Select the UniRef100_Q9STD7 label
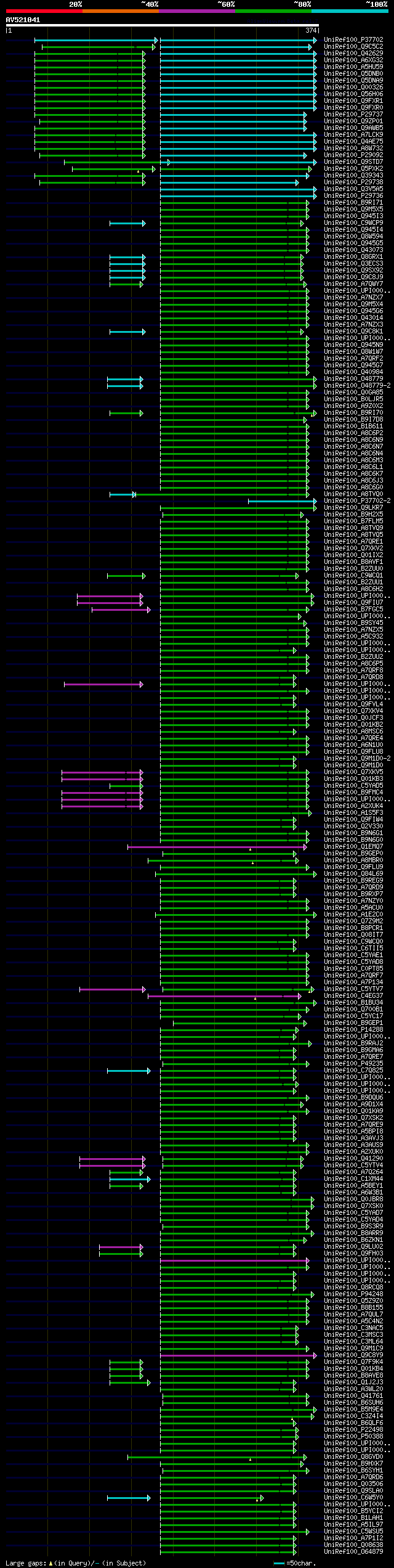The image size is (394, 1568). tap(353, 161)
